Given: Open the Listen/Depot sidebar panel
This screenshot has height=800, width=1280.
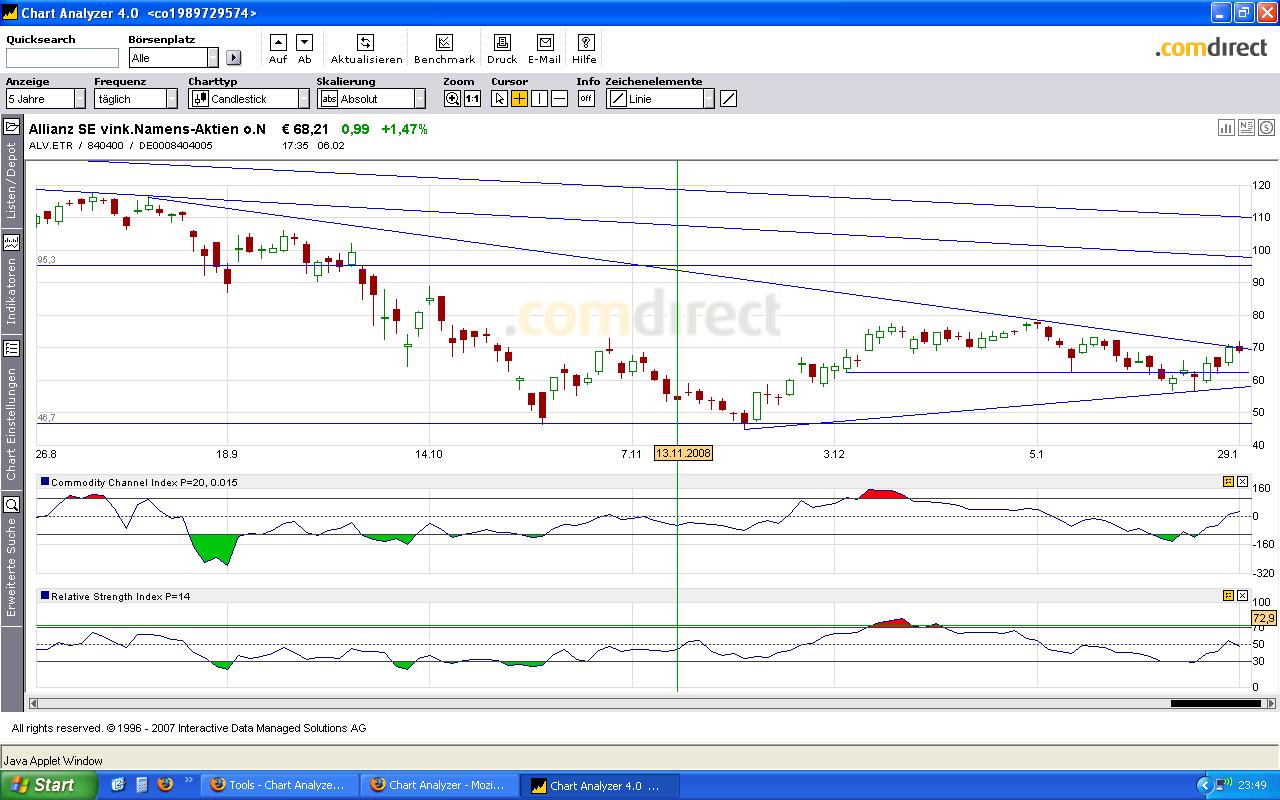Looking at the screenshot, I should click(x=12, y=171).
